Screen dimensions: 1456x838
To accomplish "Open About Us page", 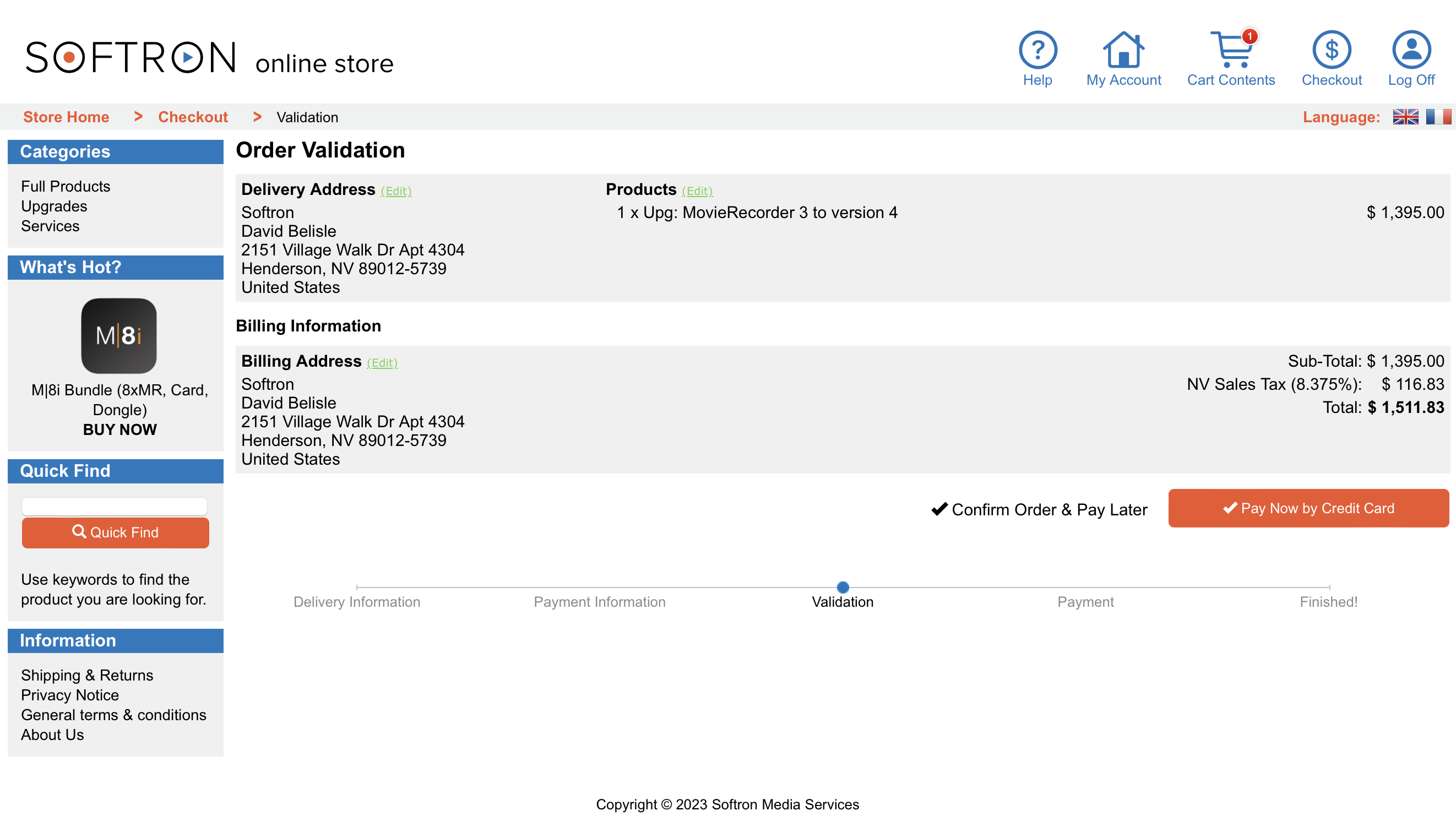I will point(52,735).
